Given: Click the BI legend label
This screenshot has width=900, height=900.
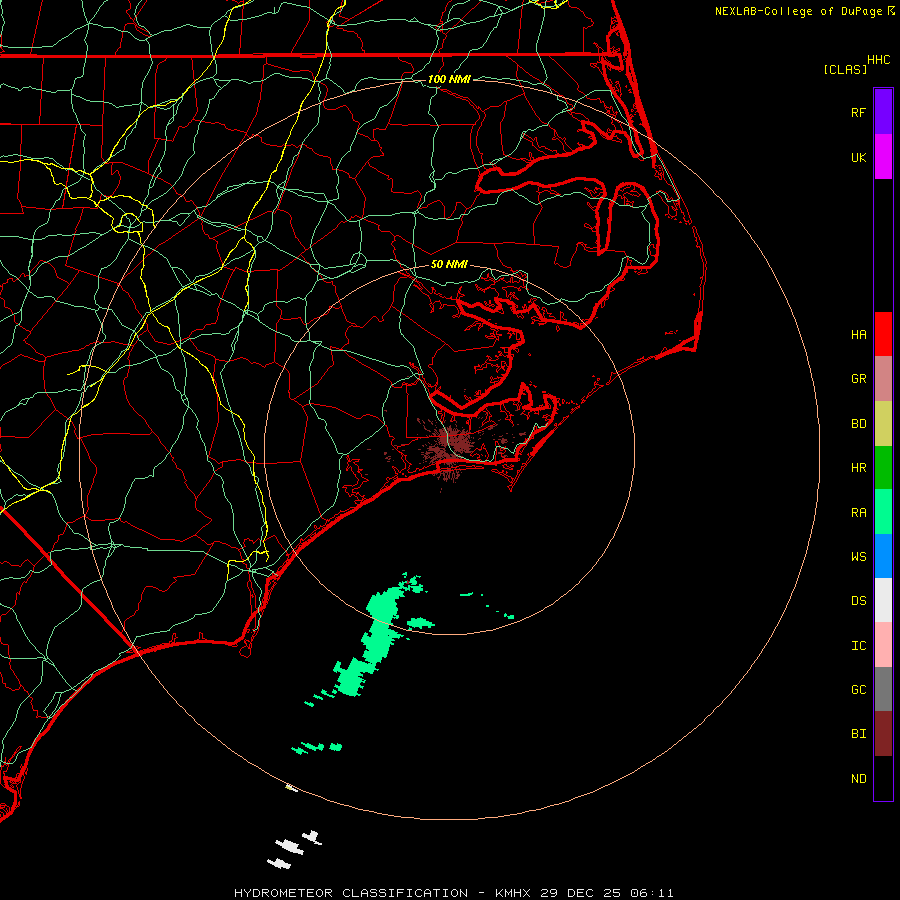Looking at the screenshot, I should [x=858, y=734].
